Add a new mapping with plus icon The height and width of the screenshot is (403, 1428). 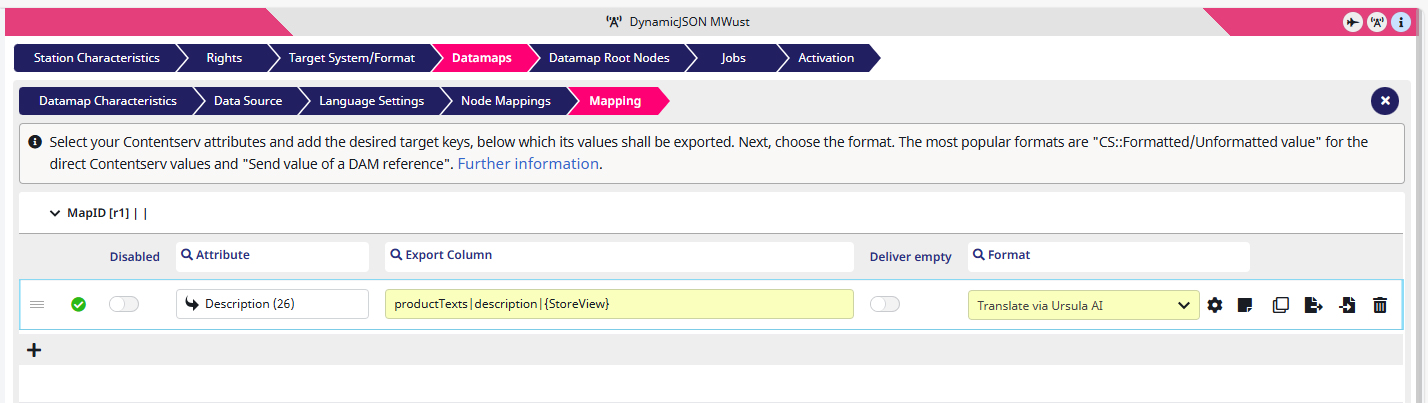click(33, 350)
